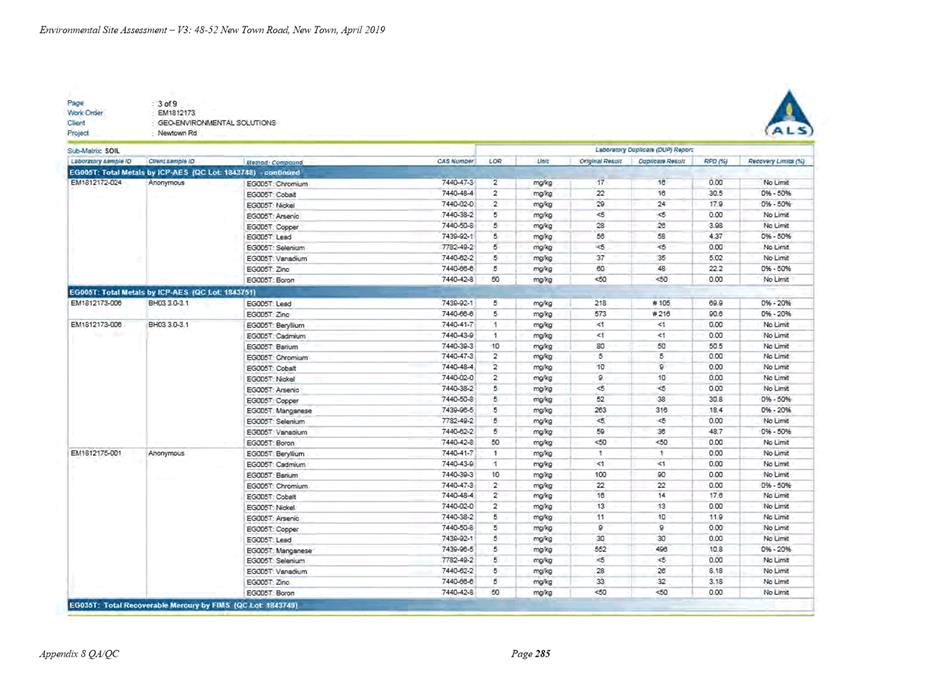Click project name 'Newtown Rd'

click(x=177, y=133)
